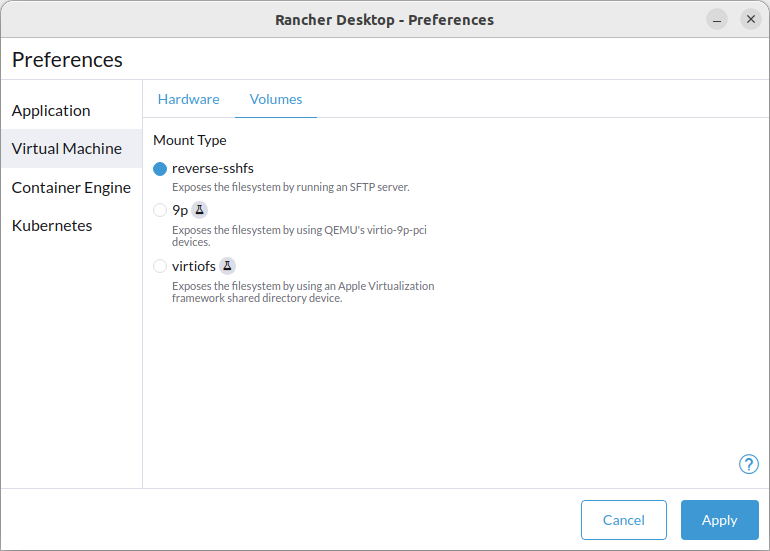This screenshot has width=770, height=551.
Task: Close the Rancher Desktop Preferences window
Action: 750,20
